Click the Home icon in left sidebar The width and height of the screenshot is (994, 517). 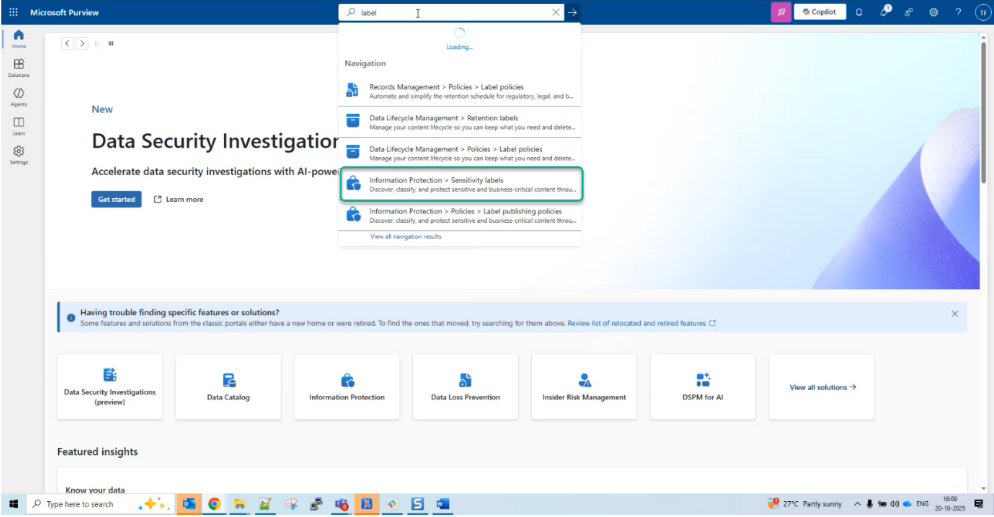click(x=19, y=38)
